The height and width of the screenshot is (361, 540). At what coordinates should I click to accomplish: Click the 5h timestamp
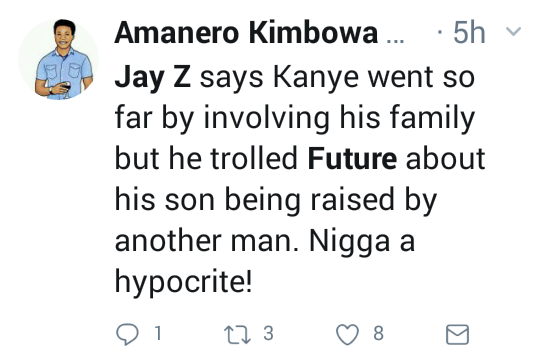[469, 33]
